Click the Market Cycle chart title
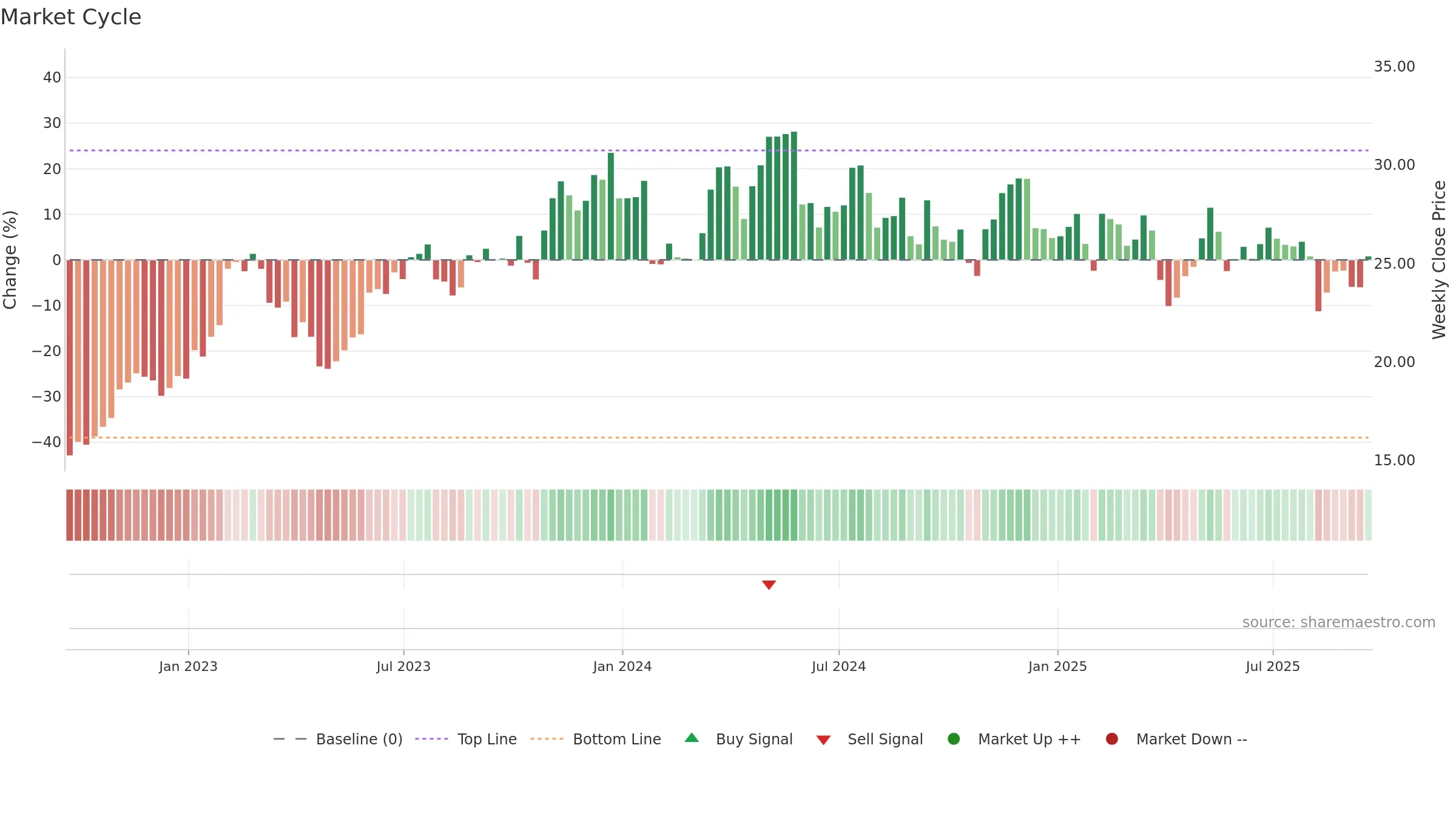 pyautogui.click(x=71, y=17)
